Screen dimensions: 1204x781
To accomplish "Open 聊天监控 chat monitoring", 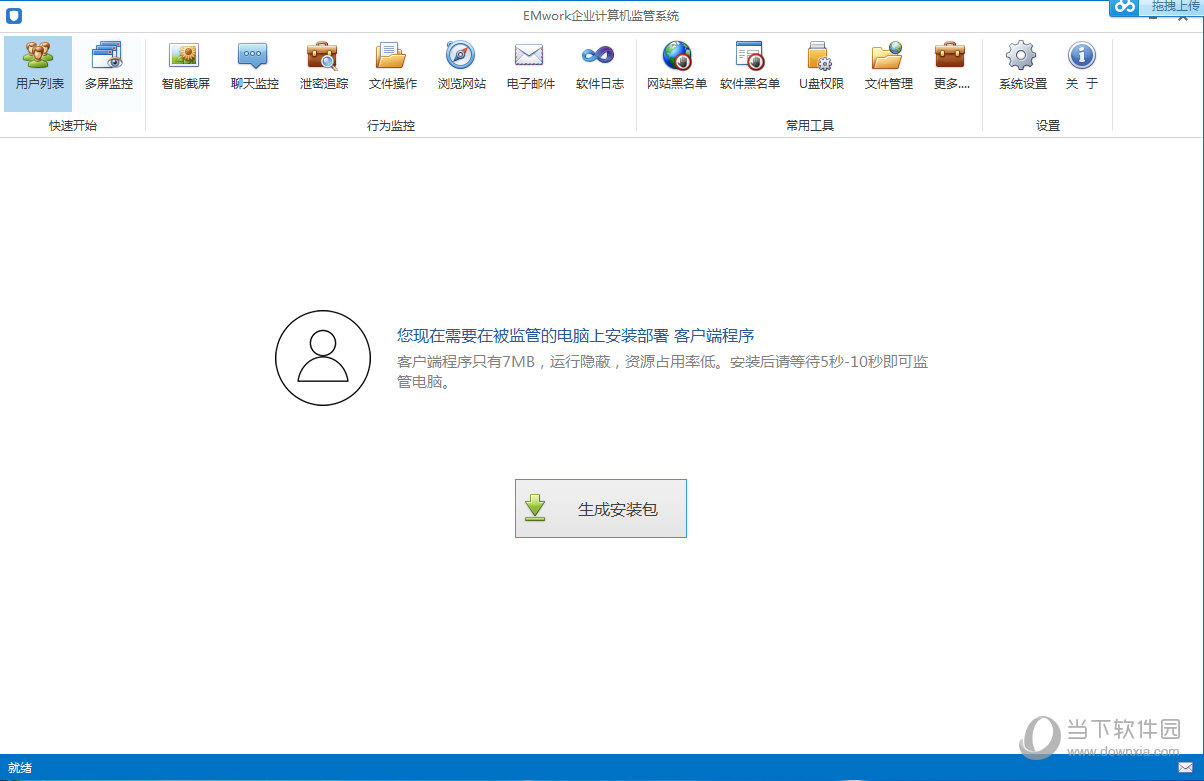I will [254, 68].
